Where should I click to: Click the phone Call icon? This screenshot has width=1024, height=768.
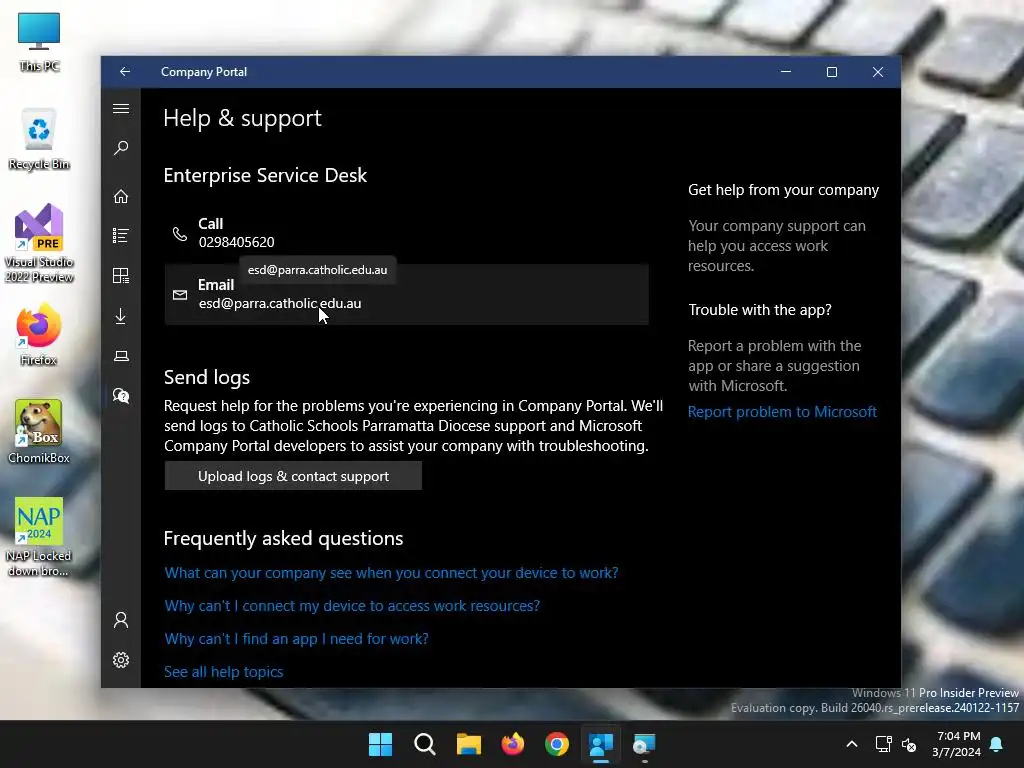(x=180, y=233)
